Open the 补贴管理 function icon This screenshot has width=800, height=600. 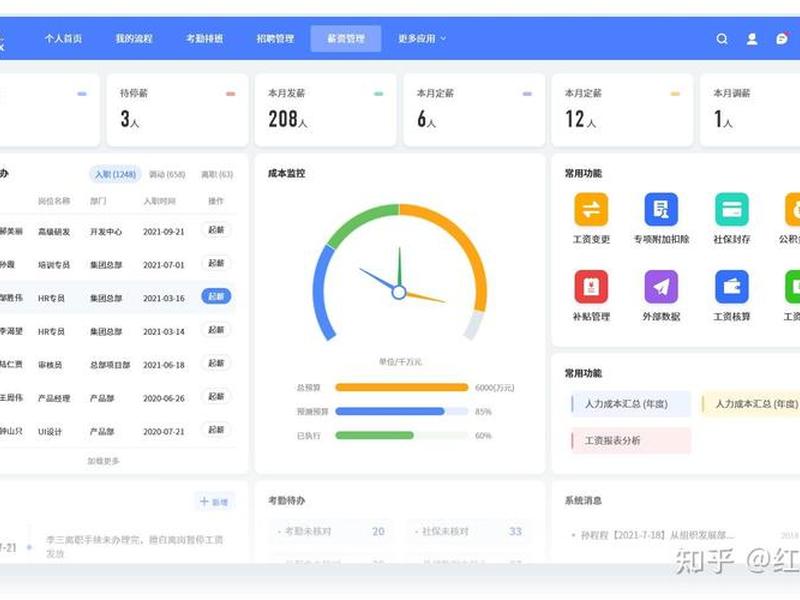pos(591,287)
